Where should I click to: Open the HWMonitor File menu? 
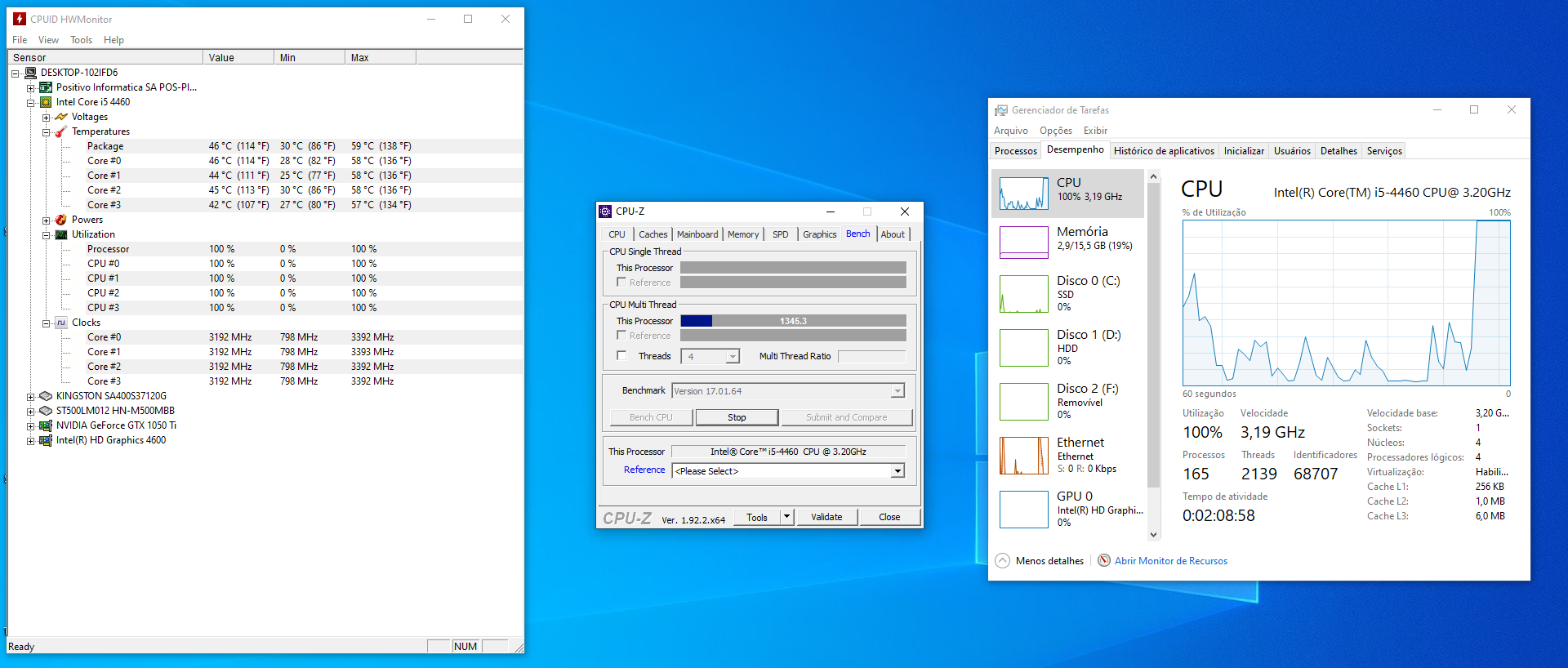(20, 40)
